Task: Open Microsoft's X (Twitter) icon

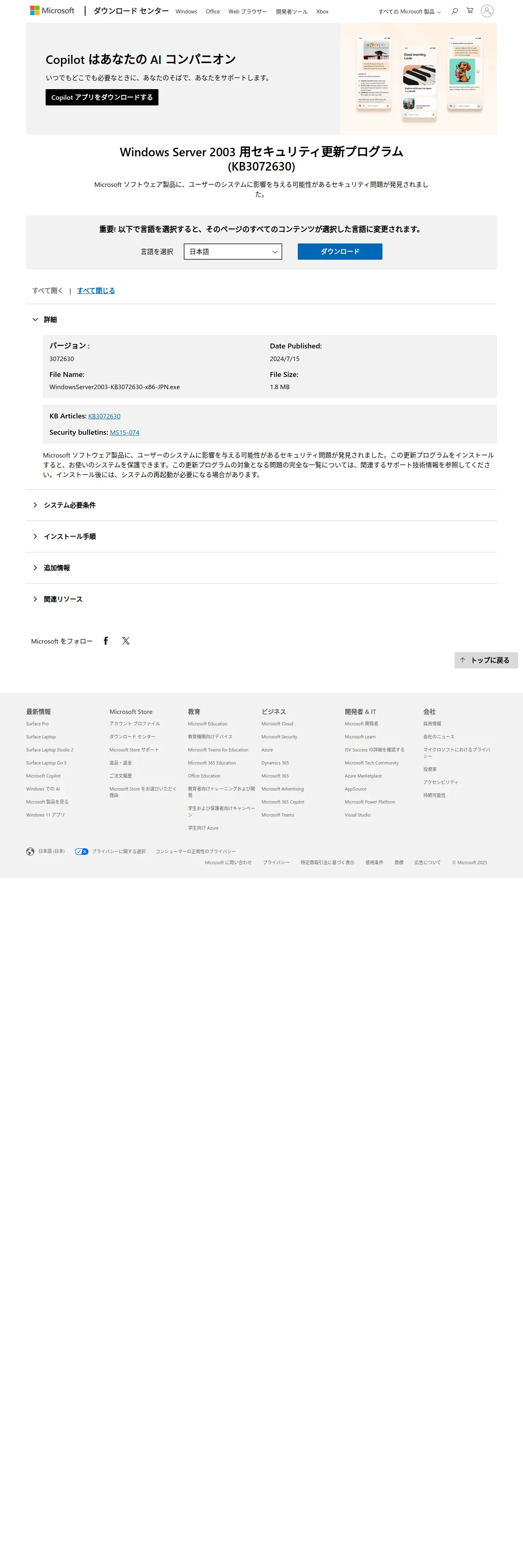Action: [x=126, y=640]
